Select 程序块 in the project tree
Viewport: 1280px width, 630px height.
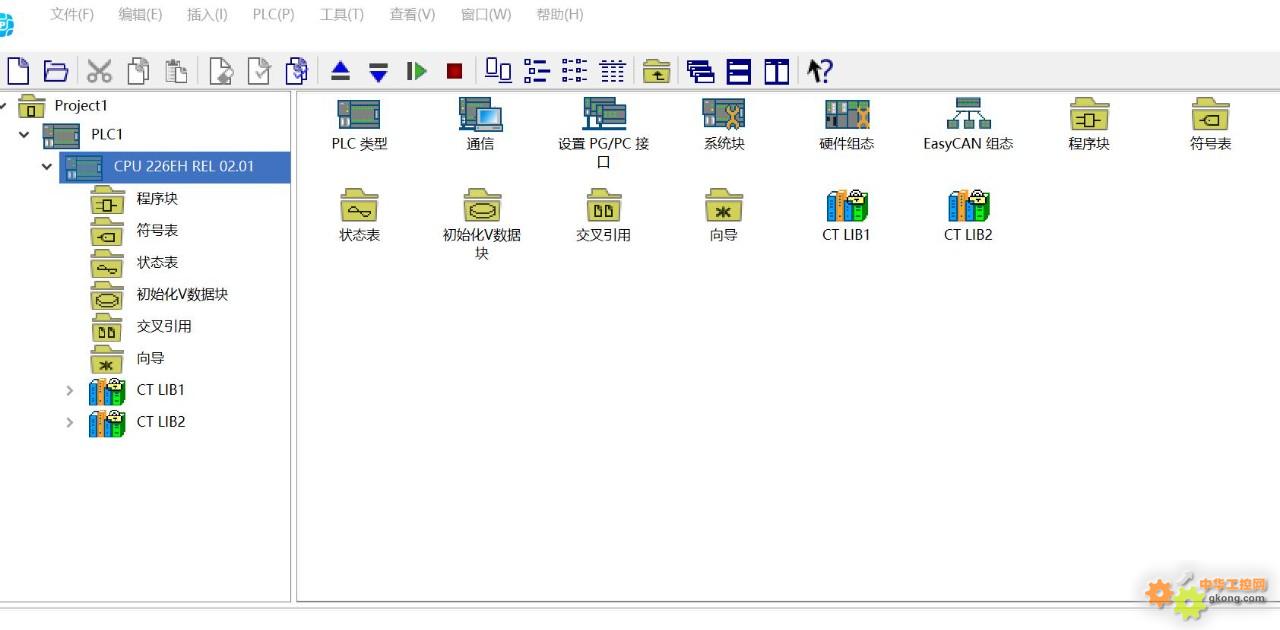(x=157, y=198)
